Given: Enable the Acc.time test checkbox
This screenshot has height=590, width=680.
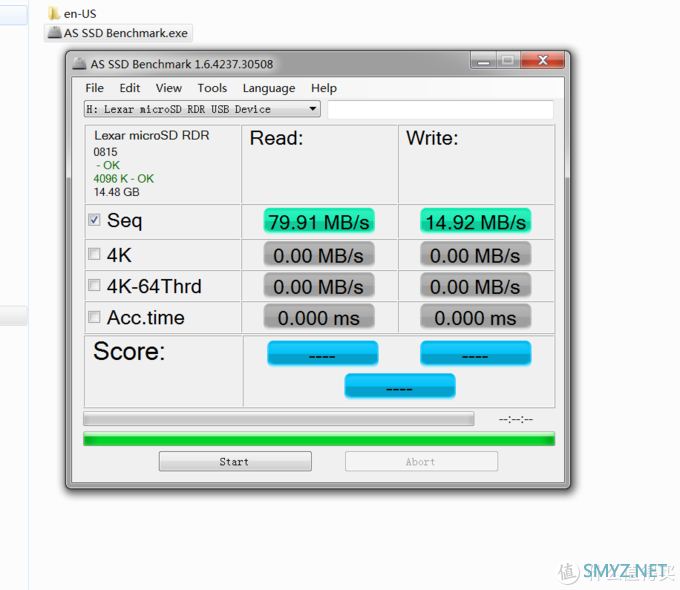Looking at the screenshot, I should (x=94, y=317).
